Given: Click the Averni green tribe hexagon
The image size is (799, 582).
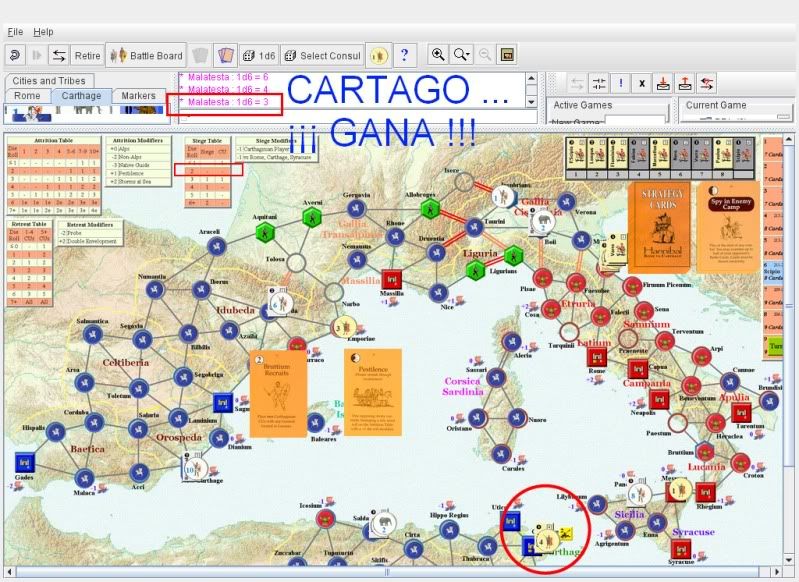Looking at the screenshot, I should [311, 218].
